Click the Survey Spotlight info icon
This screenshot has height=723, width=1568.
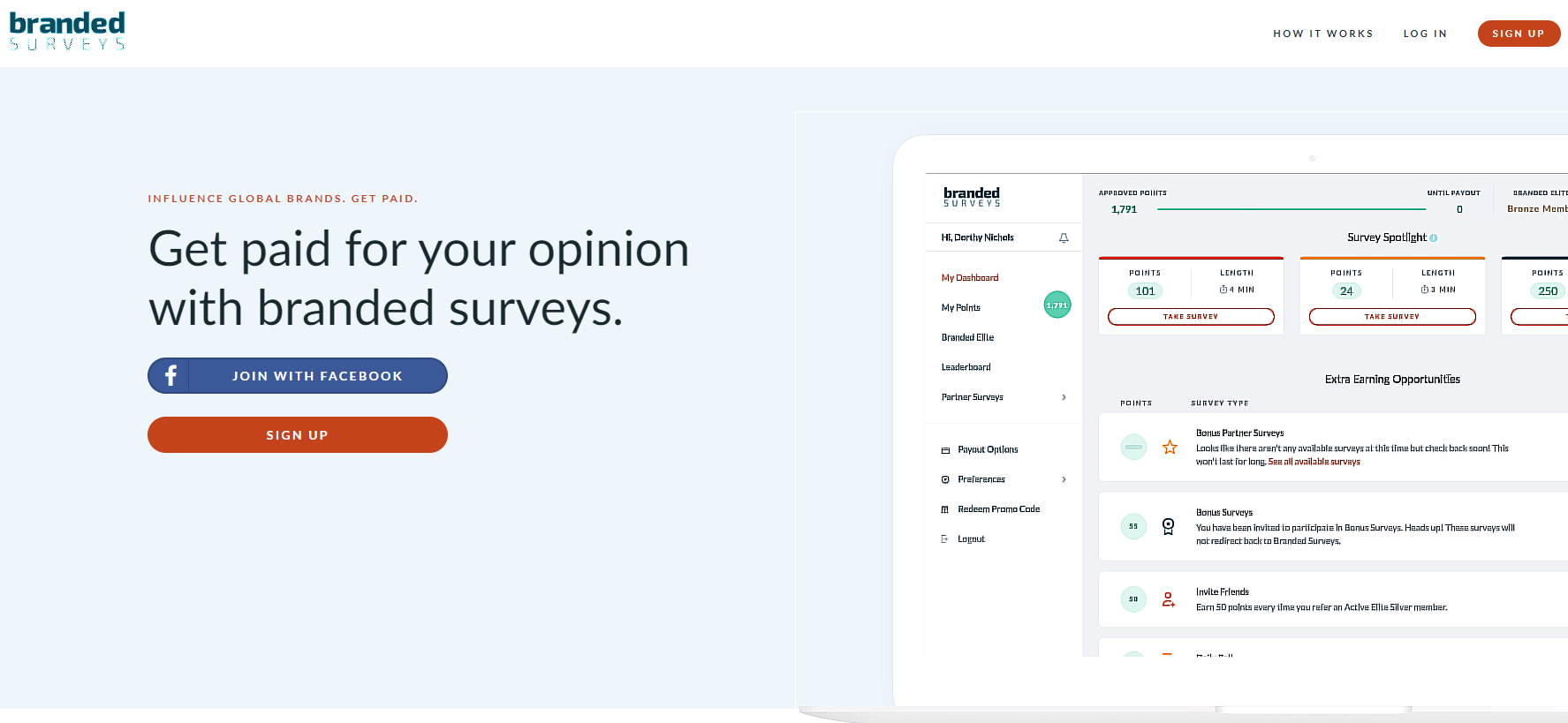pyautogui.click(x=1433, y=237)
